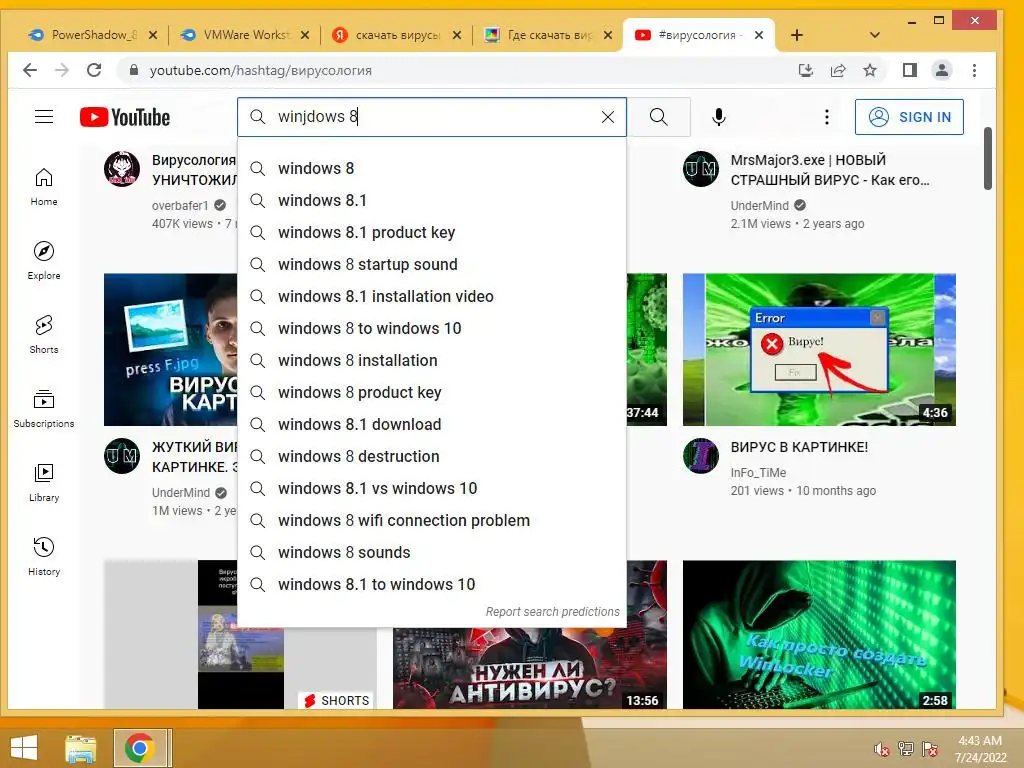Open Chrome three-dot menu

click(974, 70)
